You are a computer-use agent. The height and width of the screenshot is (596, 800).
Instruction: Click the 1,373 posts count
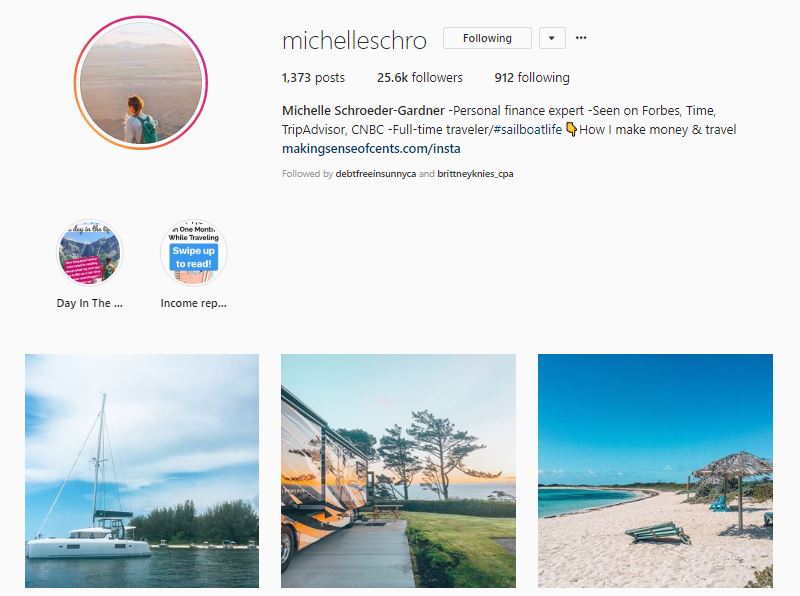pos(313,78)
